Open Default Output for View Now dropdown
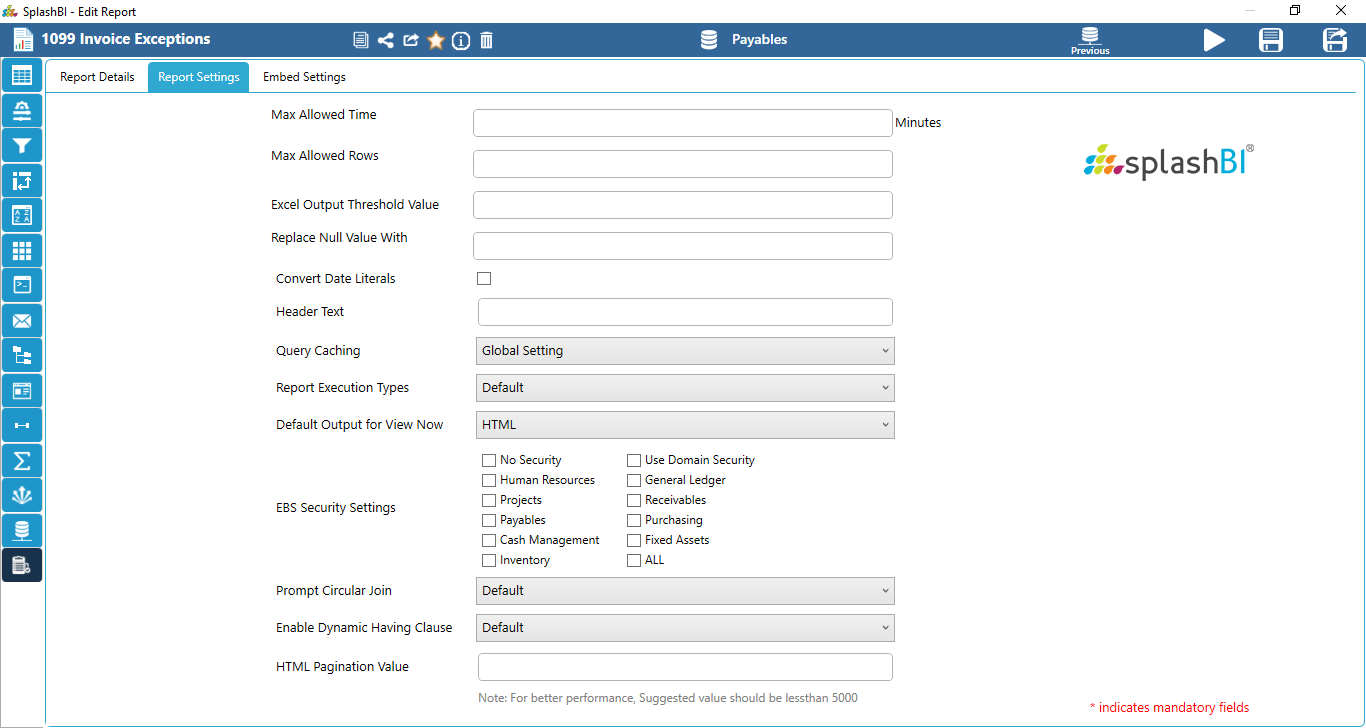 686,425
